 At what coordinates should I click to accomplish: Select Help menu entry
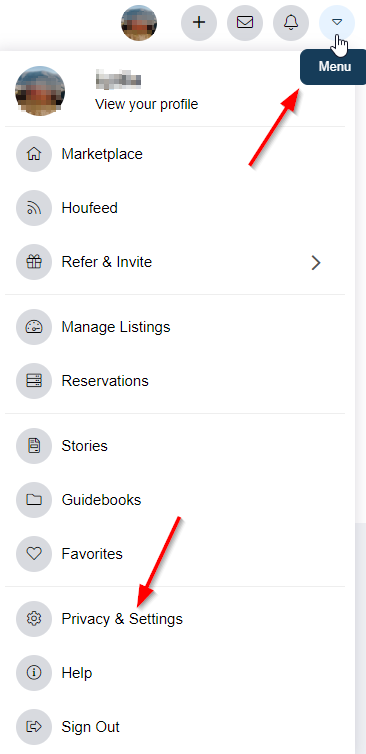pyautogui.click(x=175, y=672)
